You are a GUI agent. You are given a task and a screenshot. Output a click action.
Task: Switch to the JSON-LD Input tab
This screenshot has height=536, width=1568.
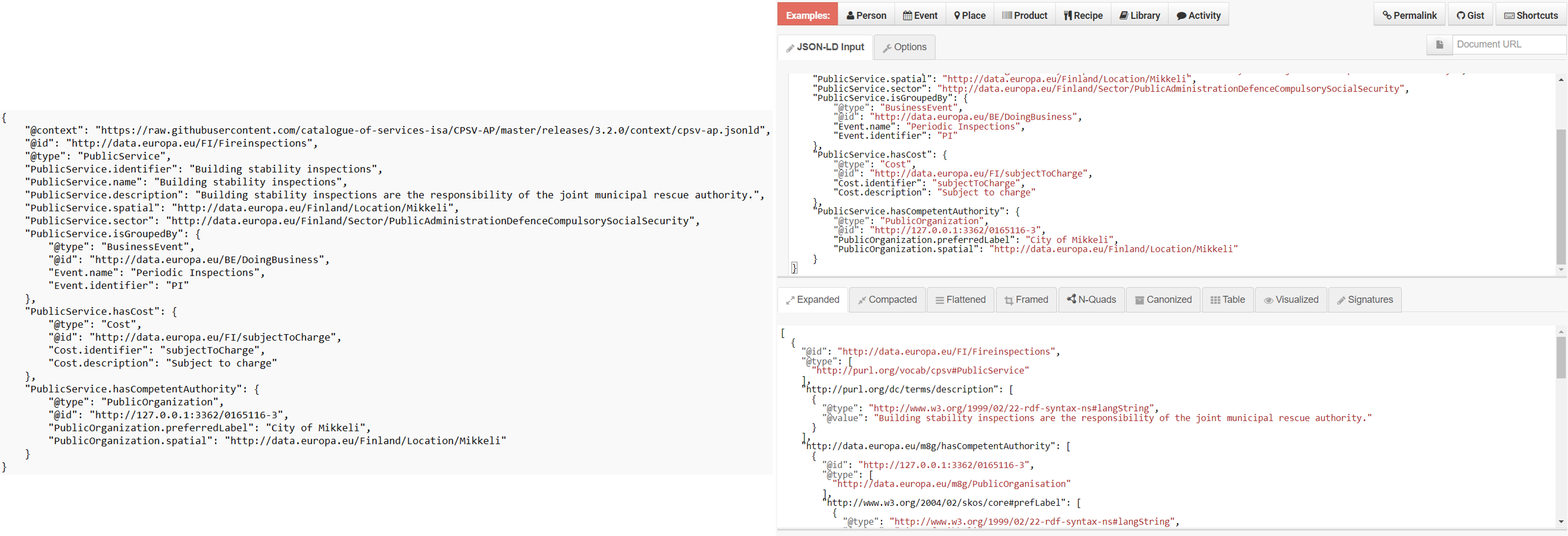pyautogui.click(x=825, y=47)
